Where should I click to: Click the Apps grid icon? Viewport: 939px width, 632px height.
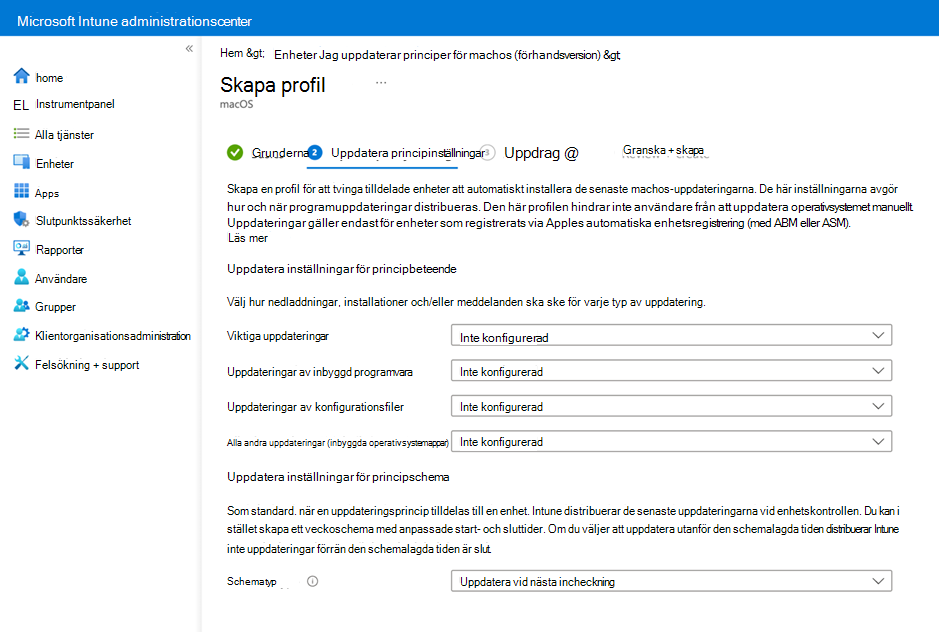coord(21,191)
